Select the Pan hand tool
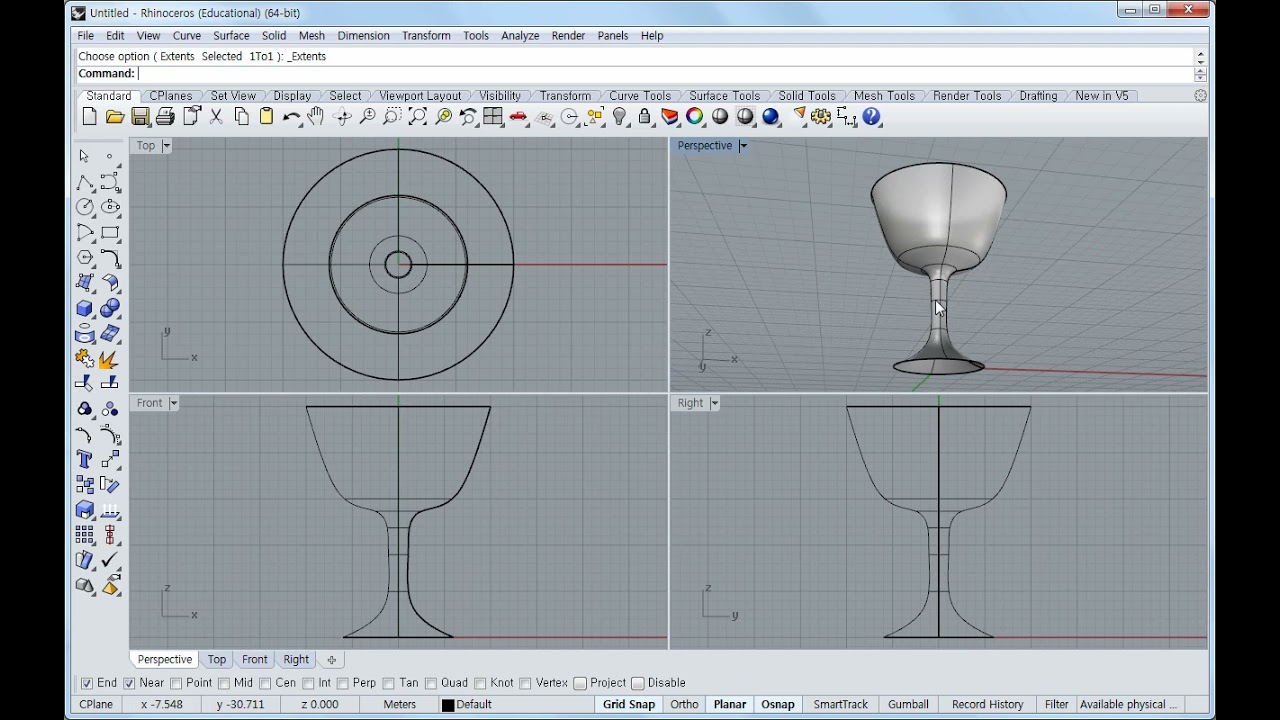This screenshot has width=1280, height=720. pos(316,117)
